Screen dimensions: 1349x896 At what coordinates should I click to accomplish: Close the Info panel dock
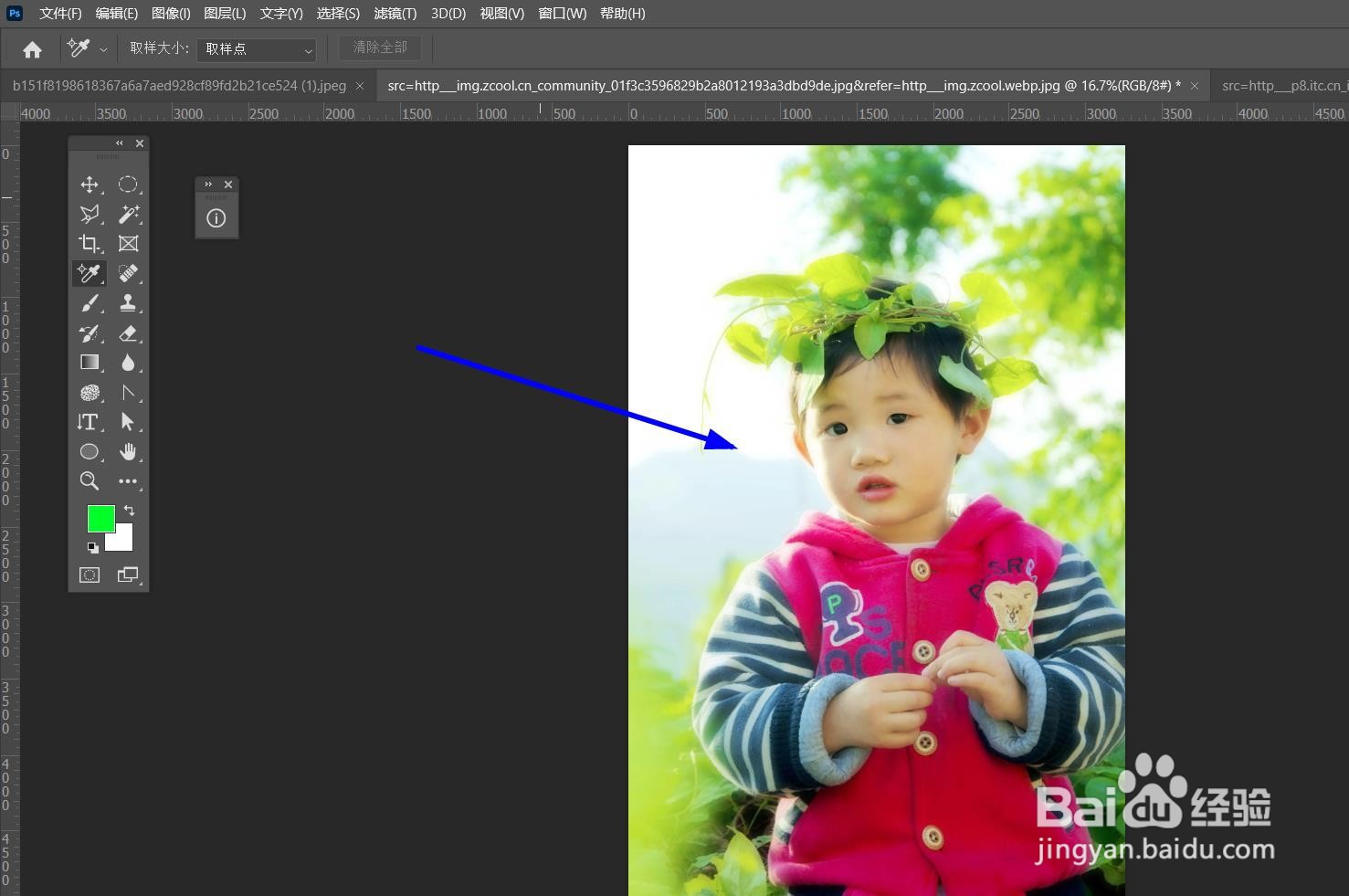228,184
